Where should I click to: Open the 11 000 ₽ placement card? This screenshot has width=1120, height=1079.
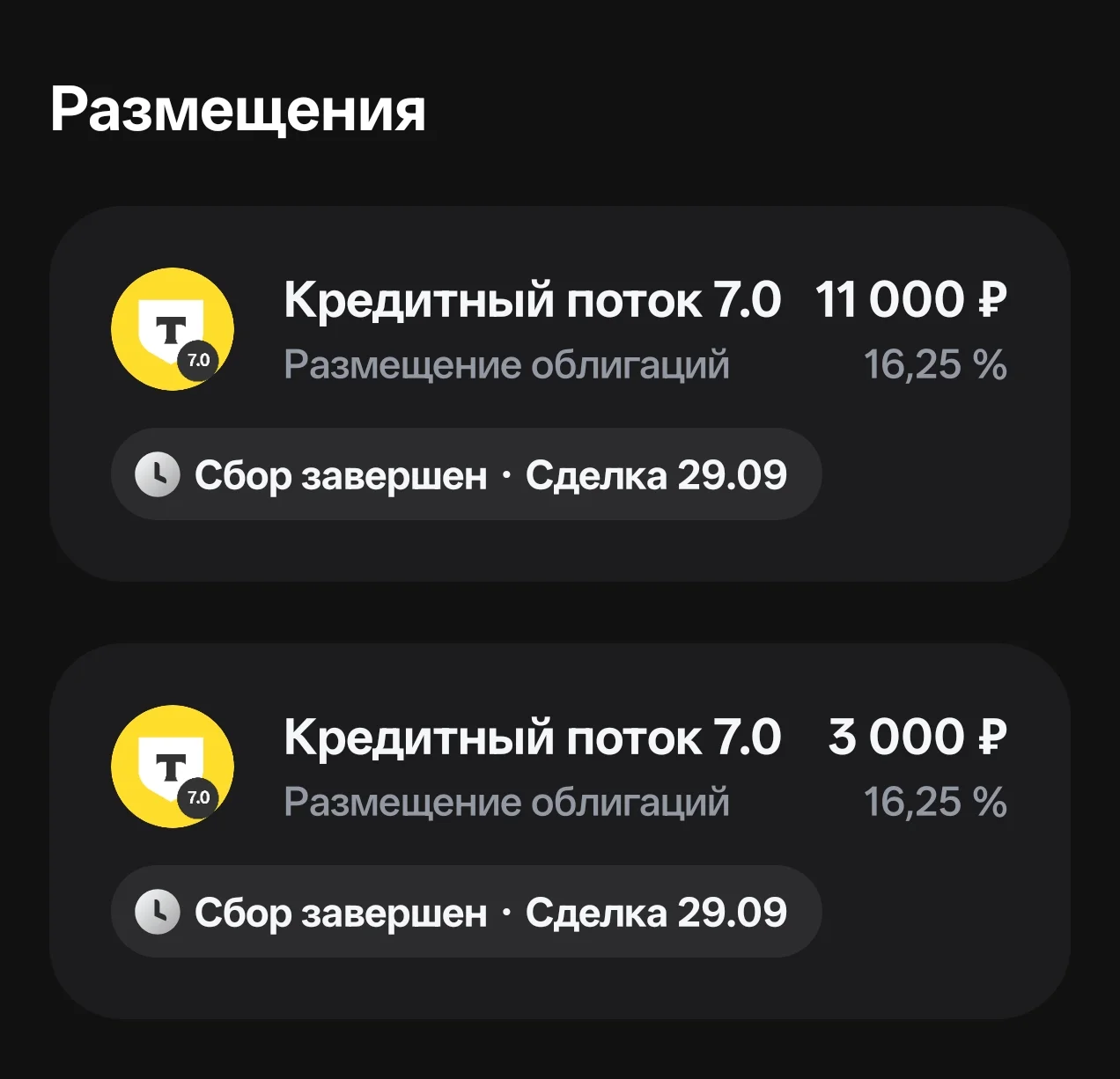coord(560,394)
